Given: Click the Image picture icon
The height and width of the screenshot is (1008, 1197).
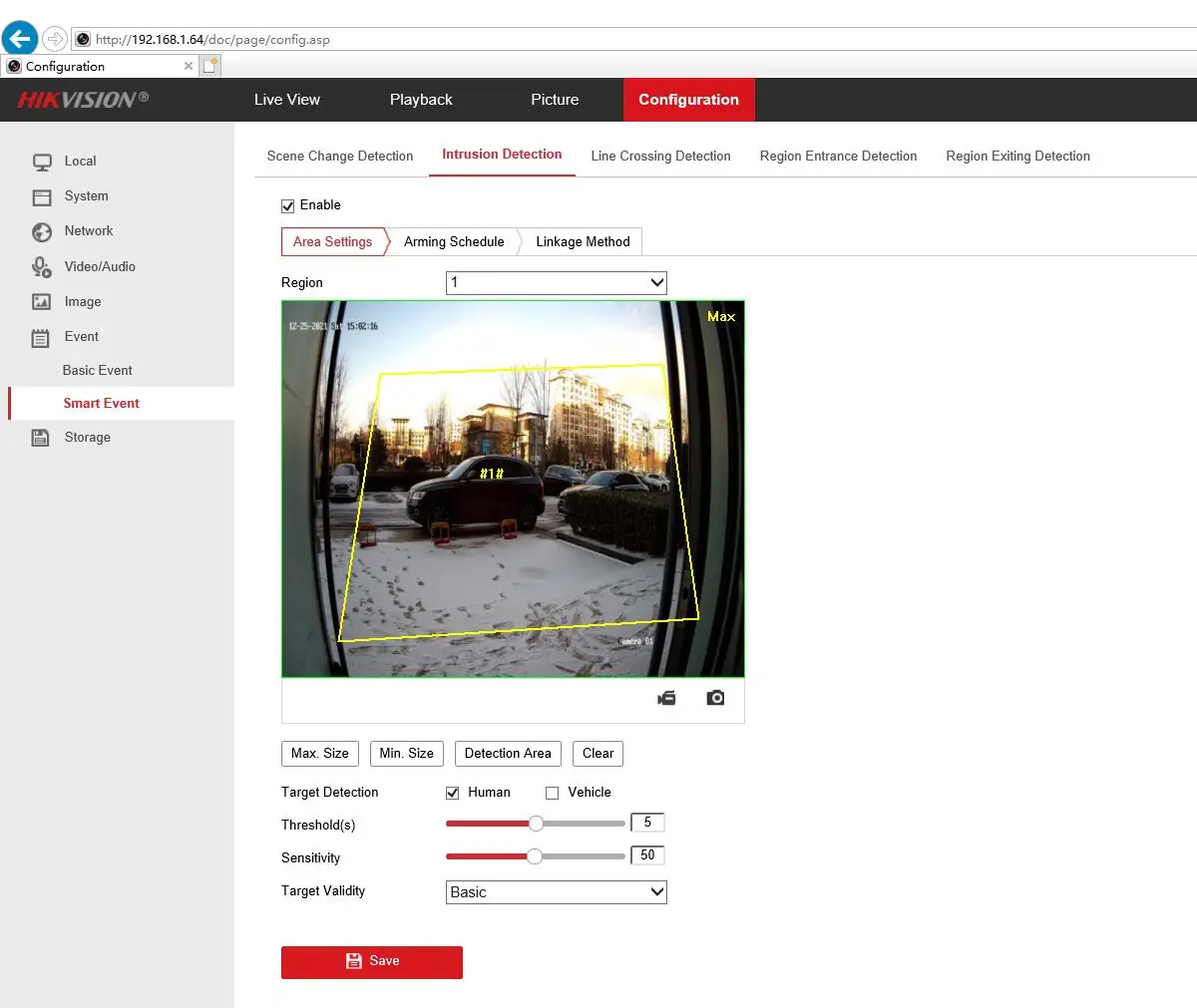Looking at the screenshot, I should tap(41, 302).
